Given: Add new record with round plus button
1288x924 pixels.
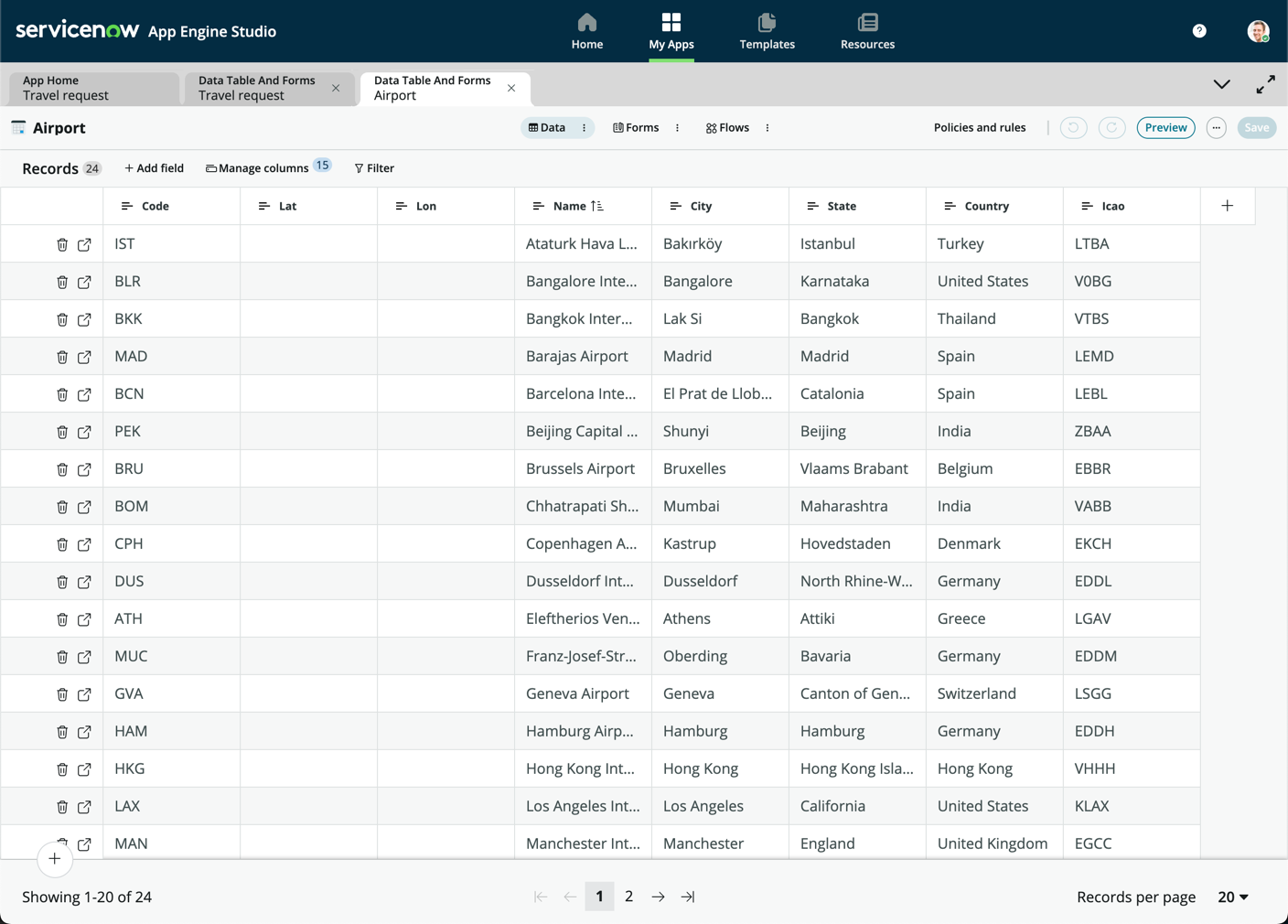Looking at the screenshot, I should pyautogui.click(x=55, y=859).
